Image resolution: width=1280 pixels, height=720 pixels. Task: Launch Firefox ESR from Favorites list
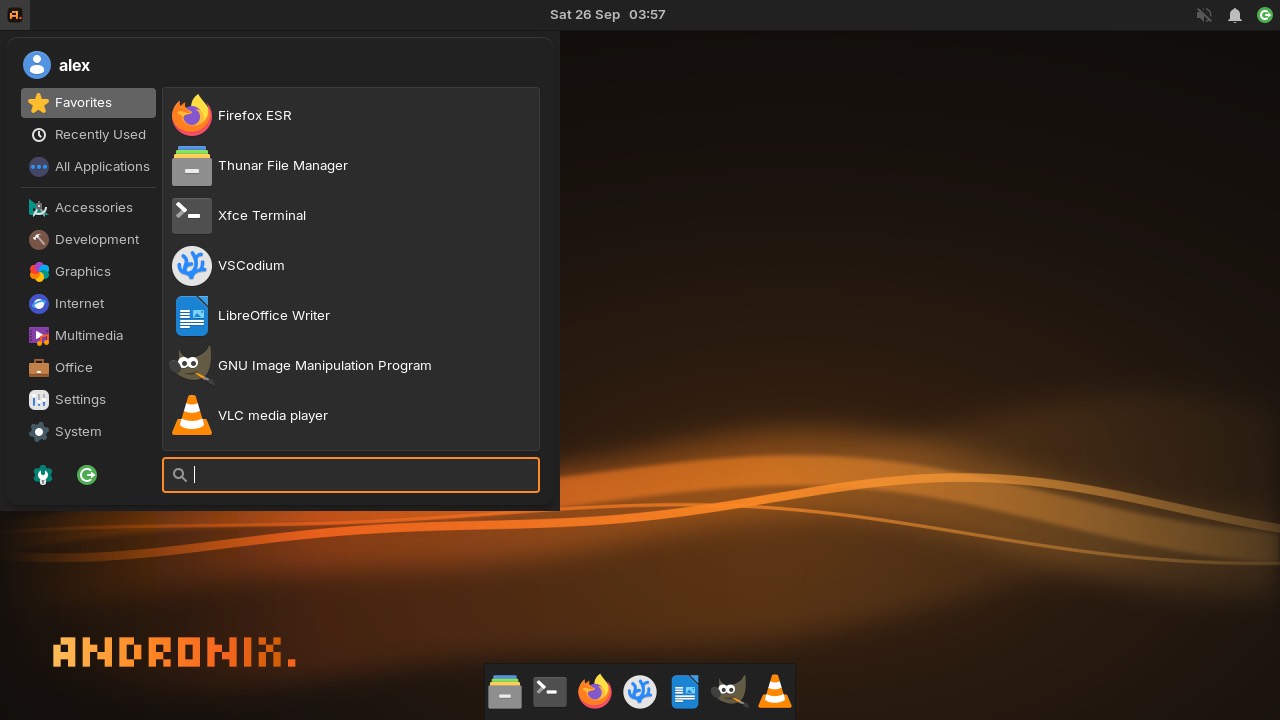click(350, 115)
